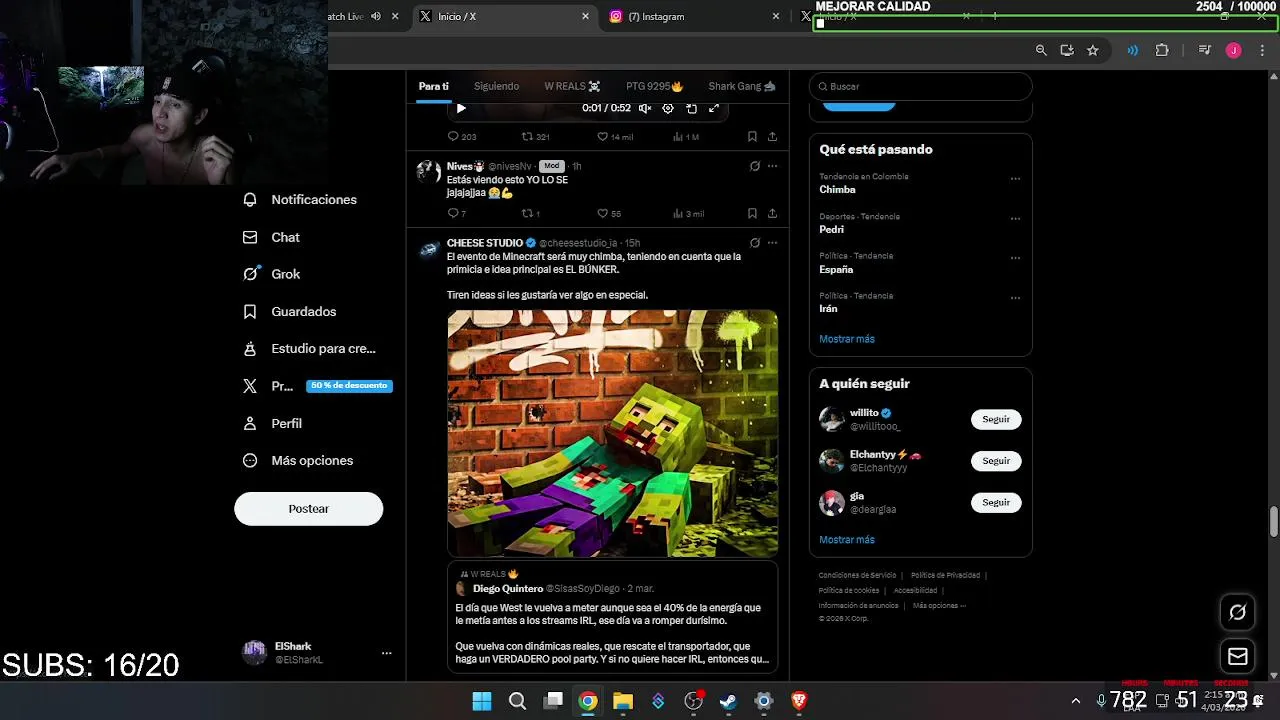This screenshot has height=720, width=1280.
Task: Click the Buscar search field
Action: coord(920,86)
